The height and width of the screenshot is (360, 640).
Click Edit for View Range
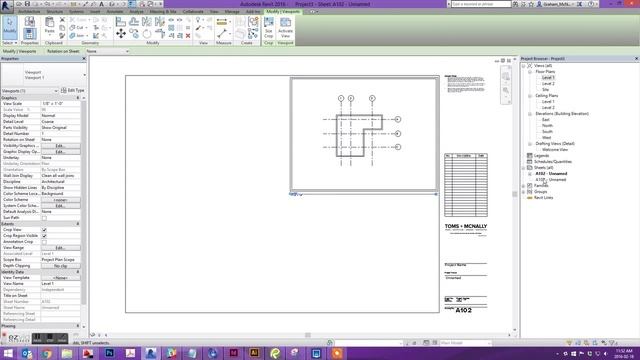point(60,248)
